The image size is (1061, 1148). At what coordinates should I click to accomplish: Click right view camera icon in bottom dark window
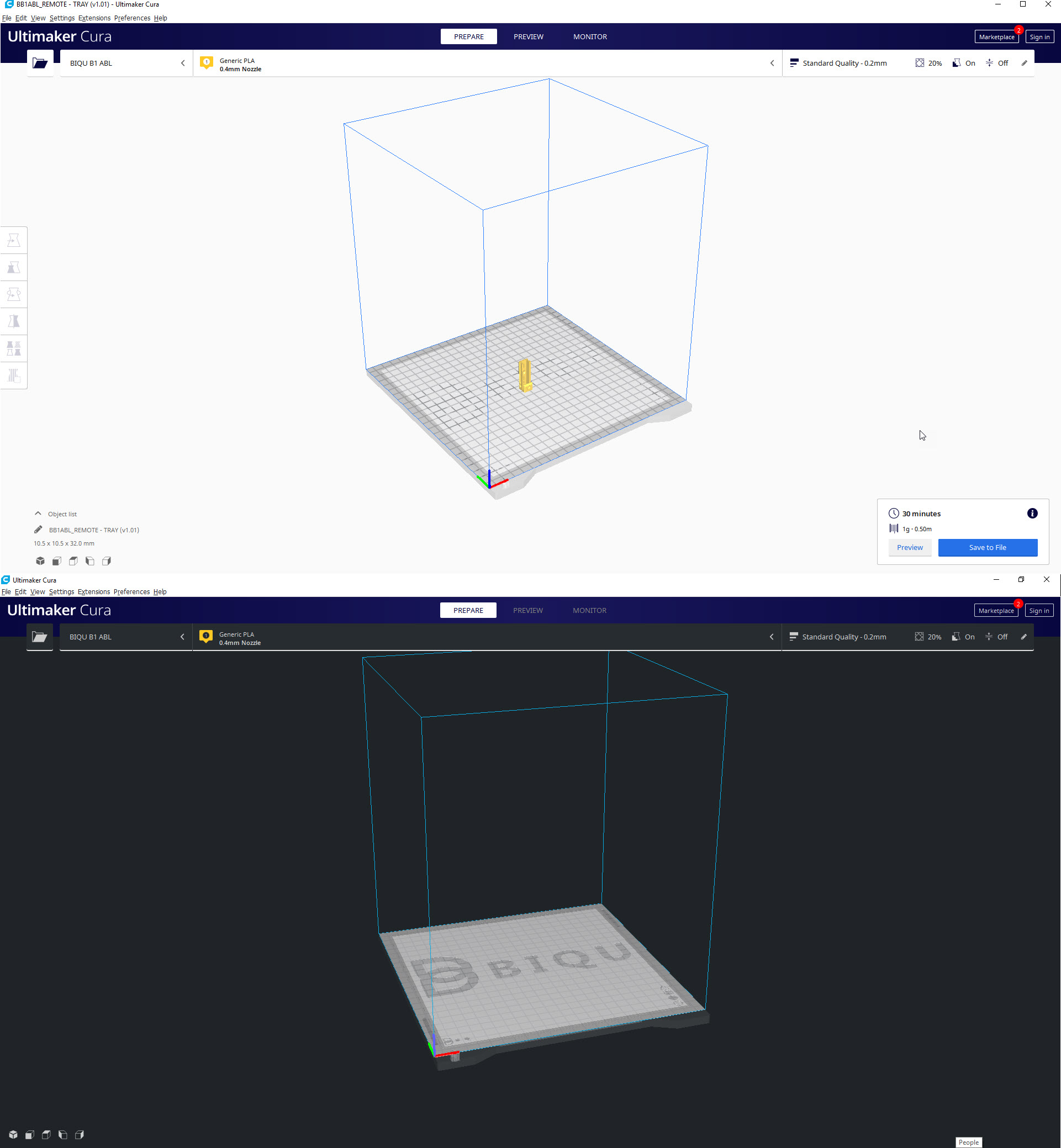[79, 1135]
